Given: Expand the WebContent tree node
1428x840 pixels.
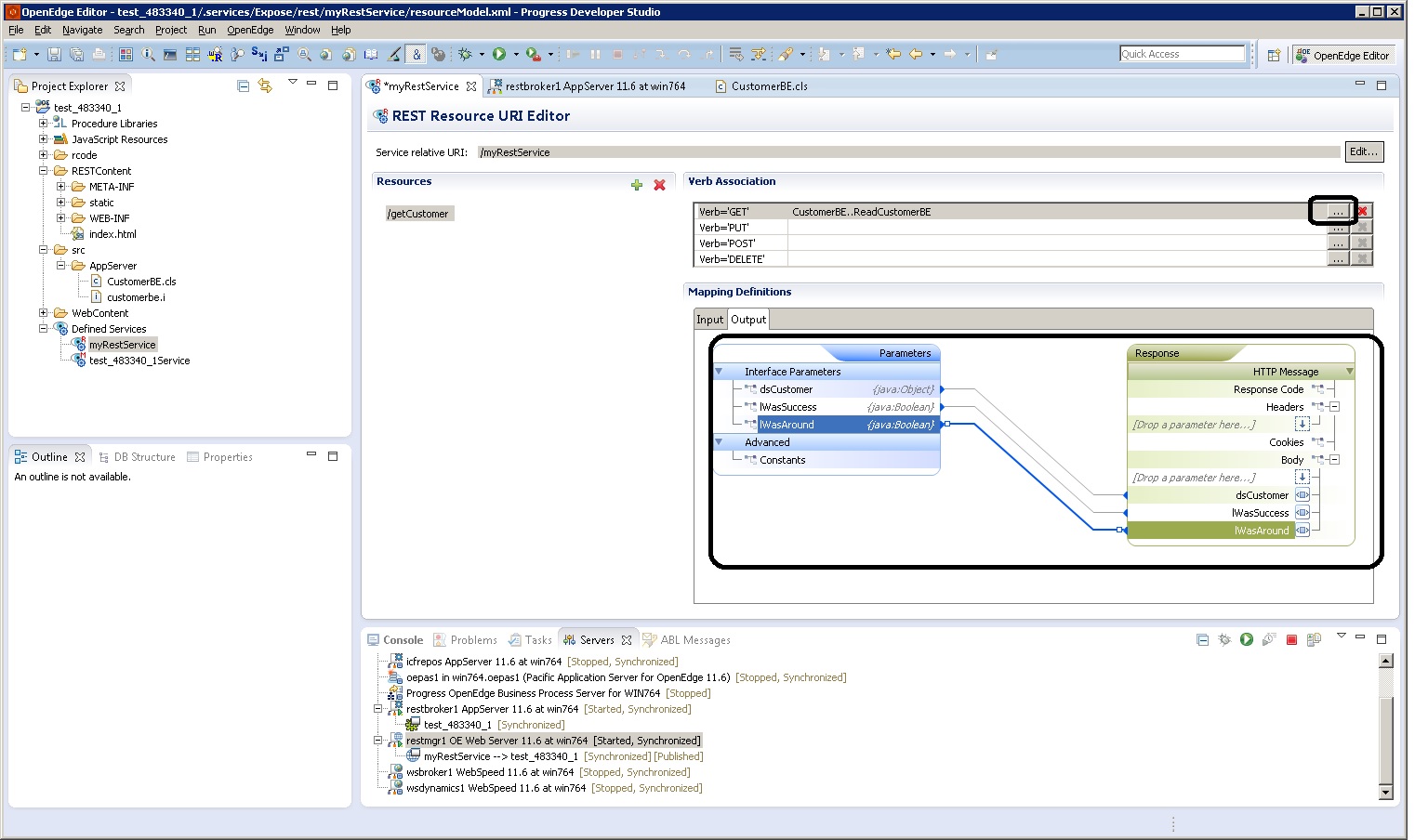Looking at the screenshot, I should point(43,313).
